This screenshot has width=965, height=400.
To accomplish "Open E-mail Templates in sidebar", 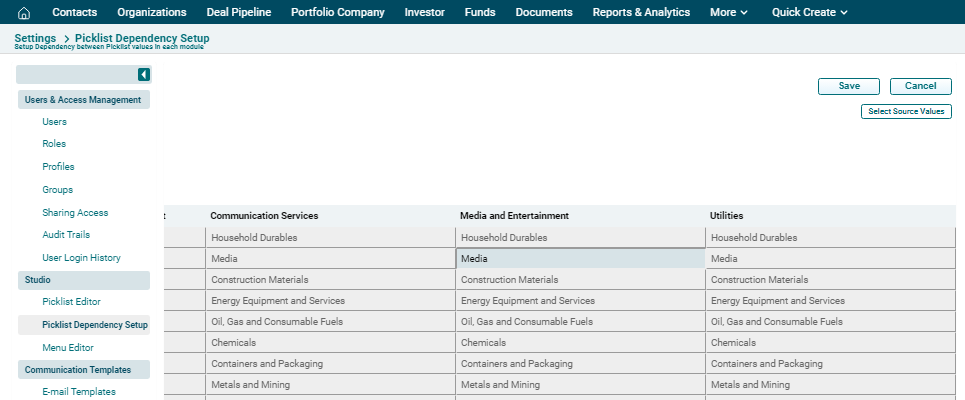I will coord(79,392).
